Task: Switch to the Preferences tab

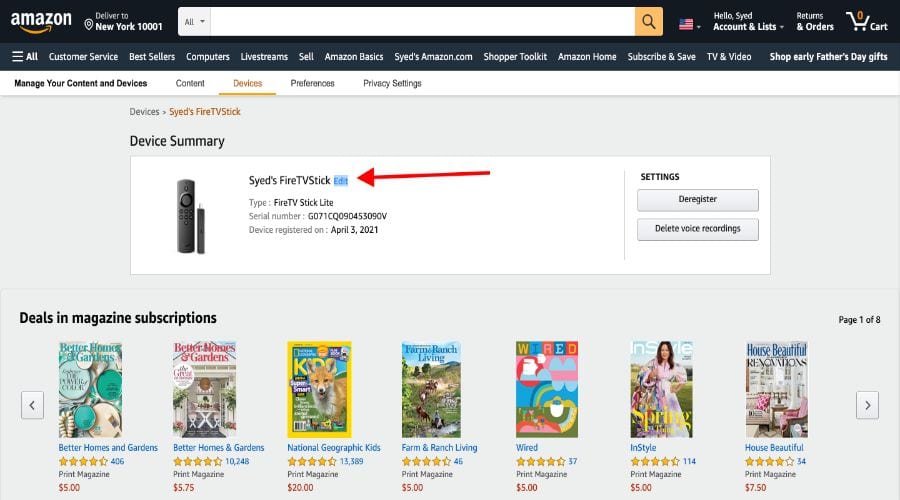Action: pos(312,83)
